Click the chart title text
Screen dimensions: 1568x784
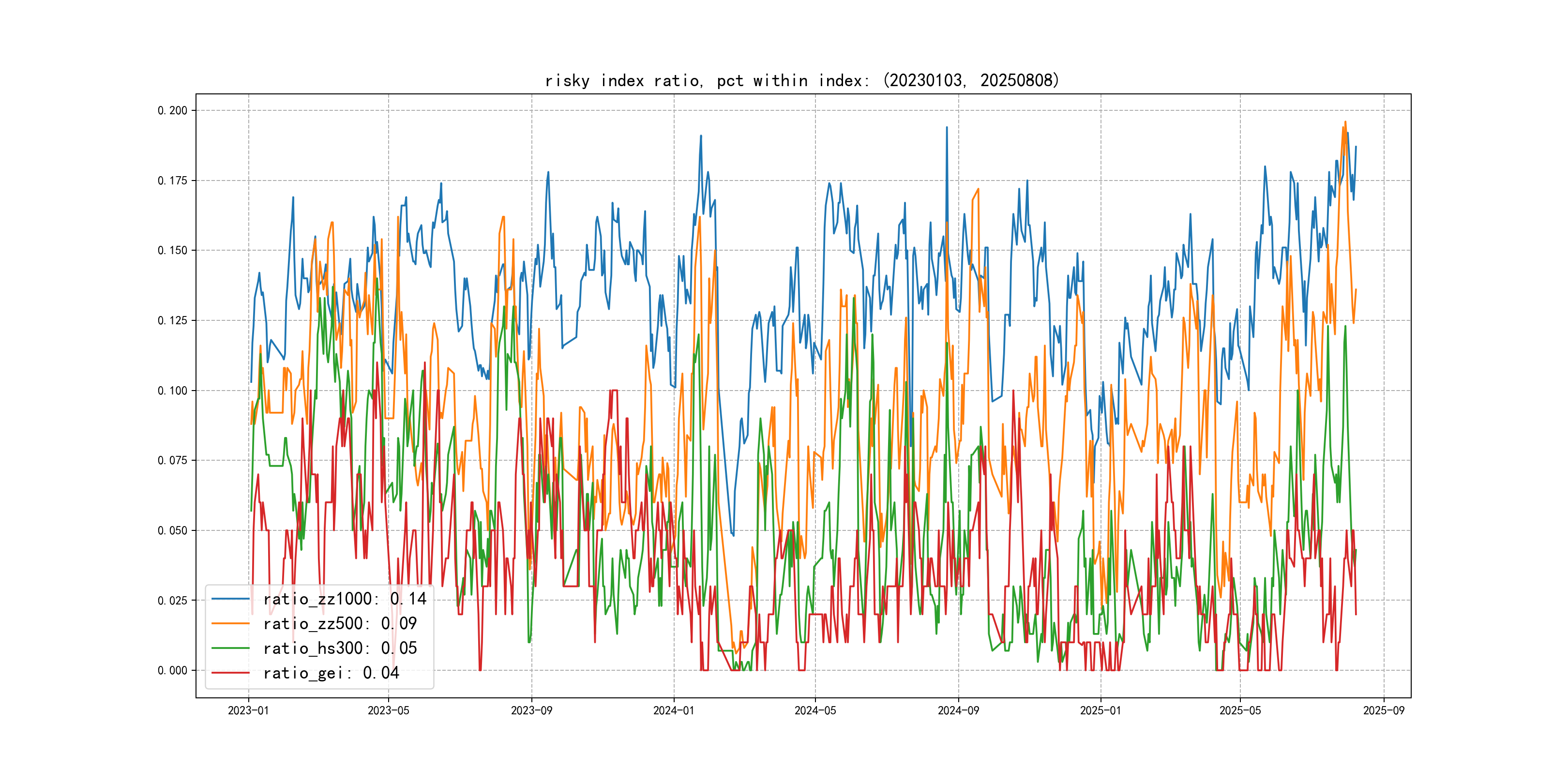pyautogui.click(x=801, y=80)
